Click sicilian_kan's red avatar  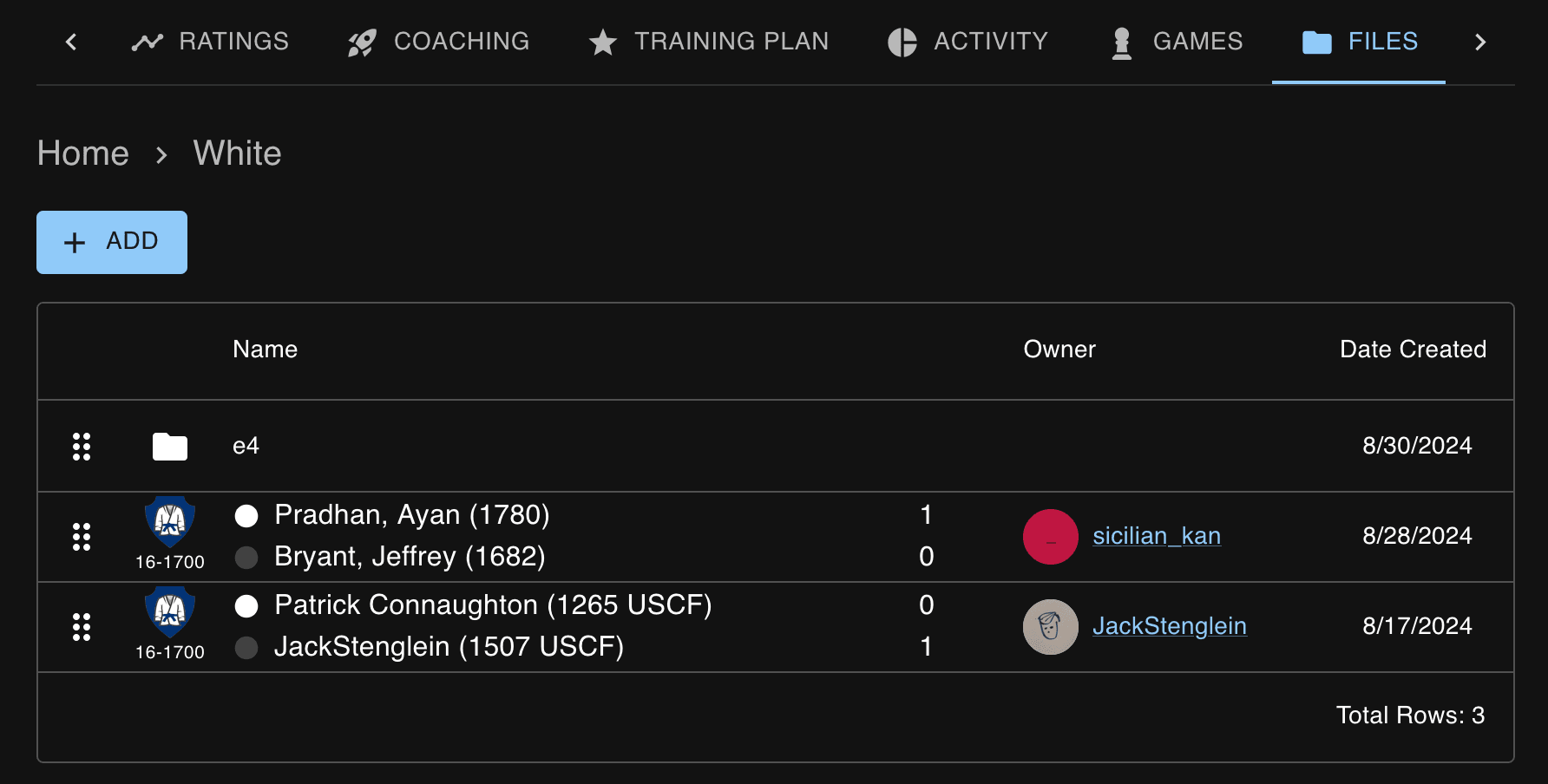click(x=1050, y=537)
